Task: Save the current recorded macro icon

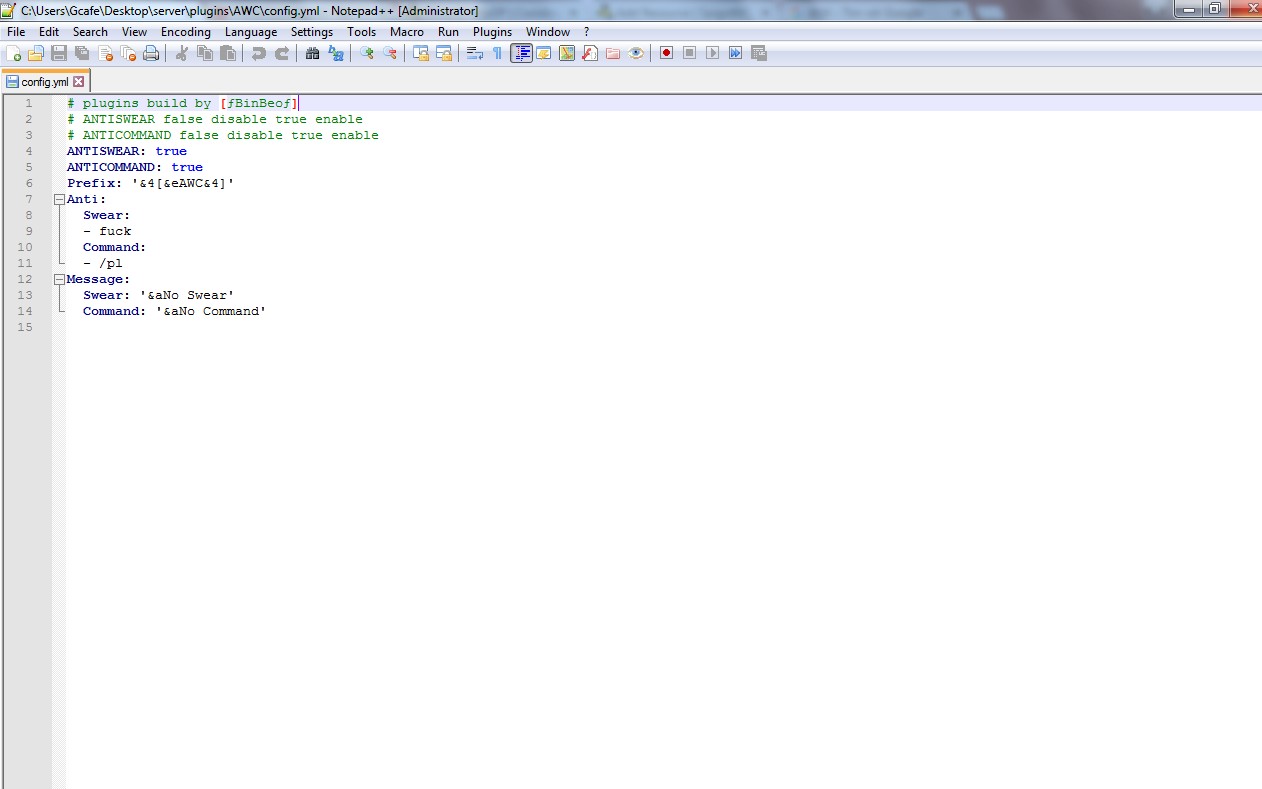Action: coord(759,53)
